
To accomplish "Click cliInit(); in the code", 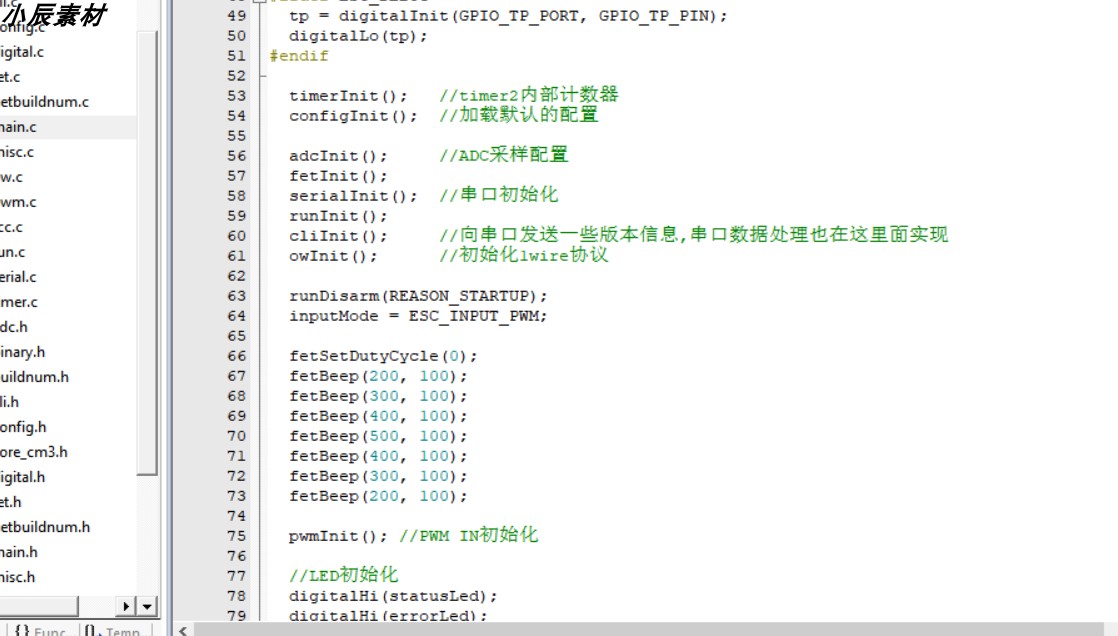I will [338, 235].
